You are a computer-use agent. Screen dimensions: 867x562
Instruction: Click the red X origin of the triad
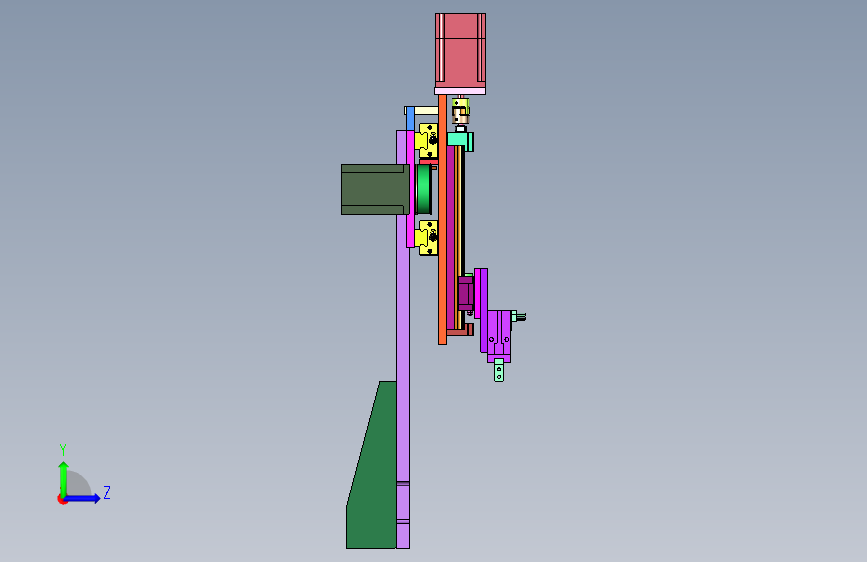[x=62, y=499]
